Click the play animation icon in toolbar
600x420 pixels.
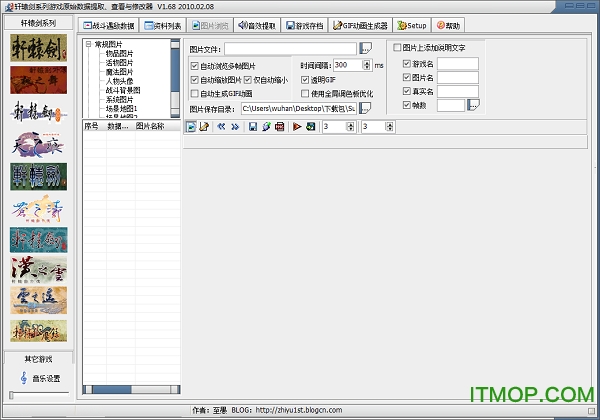pyautogui.click(x=297, y=127)
